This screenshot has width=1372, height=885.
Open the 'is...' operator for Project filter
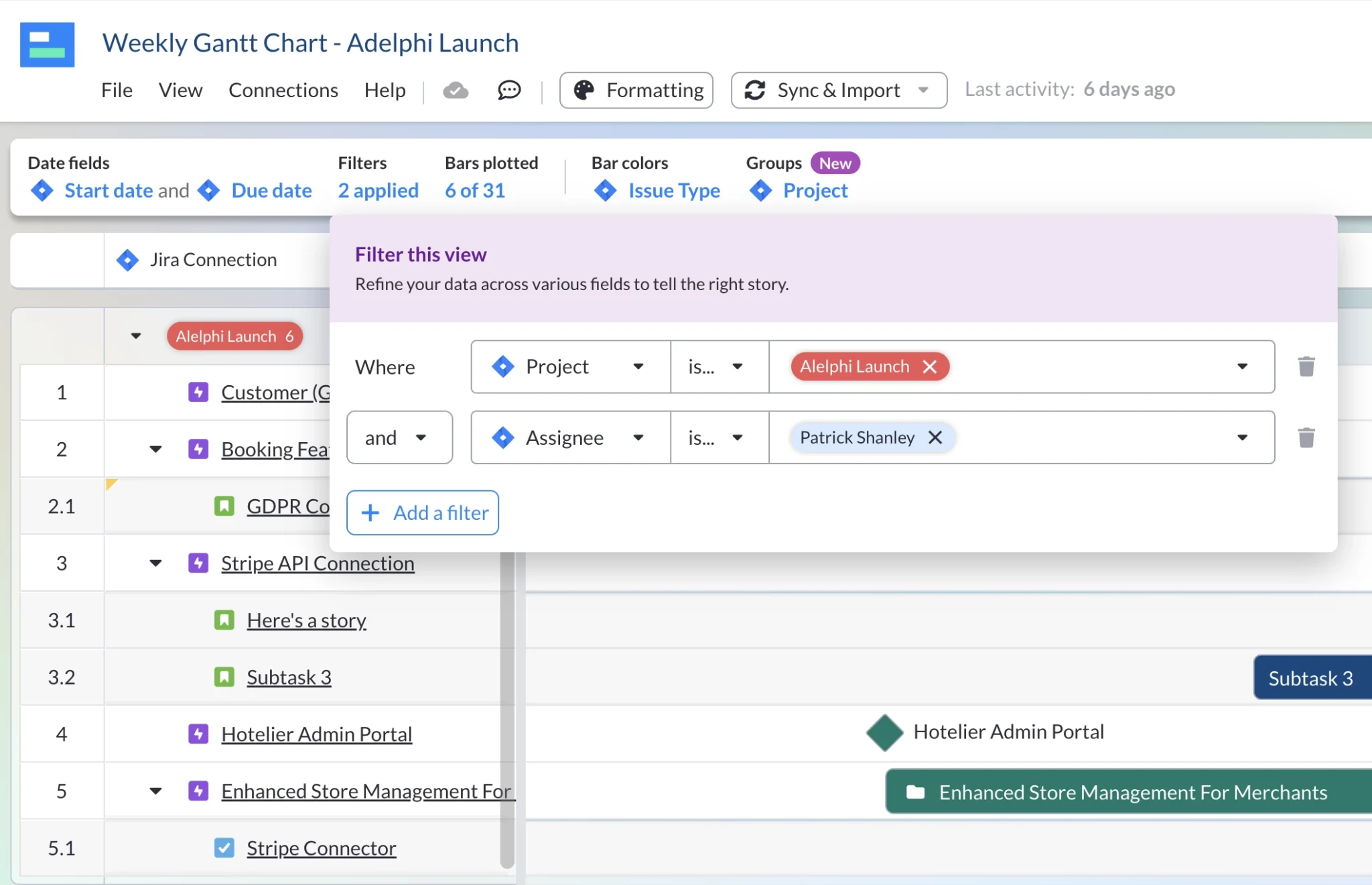pos(719,366)
